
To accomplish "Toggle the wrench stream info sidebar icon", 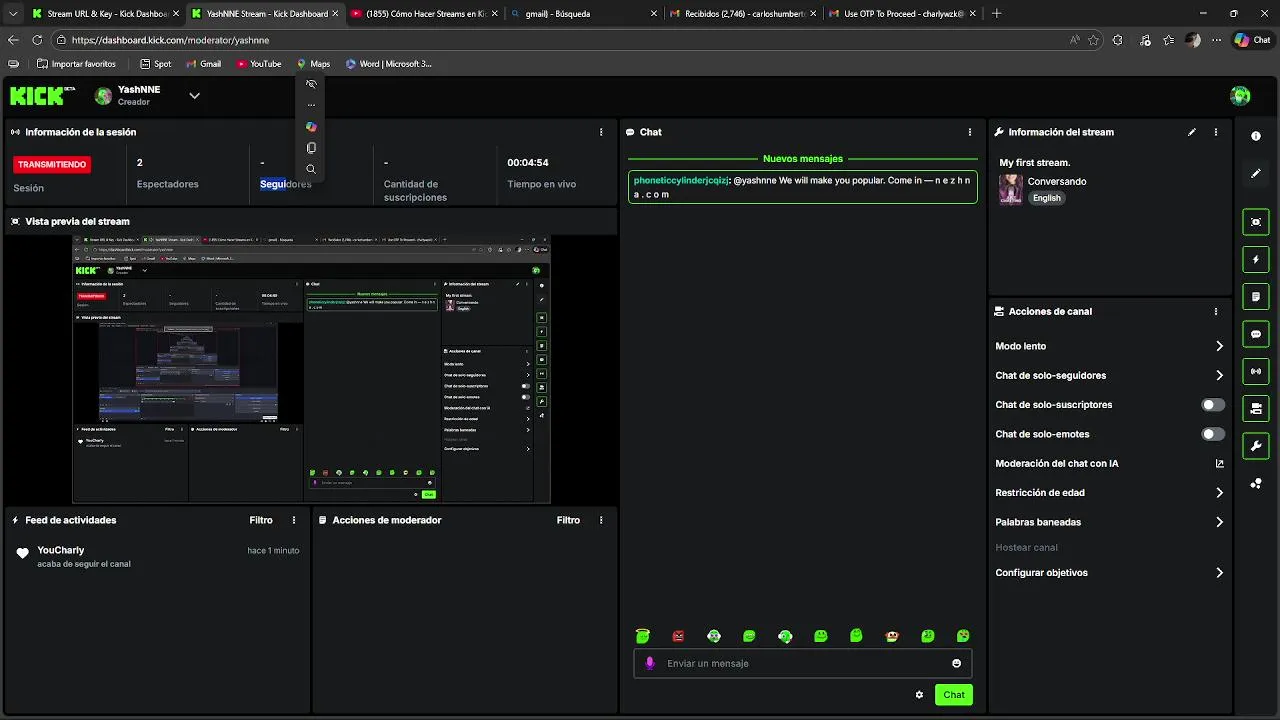I will pyautogui.click(x=1256, y=446).
